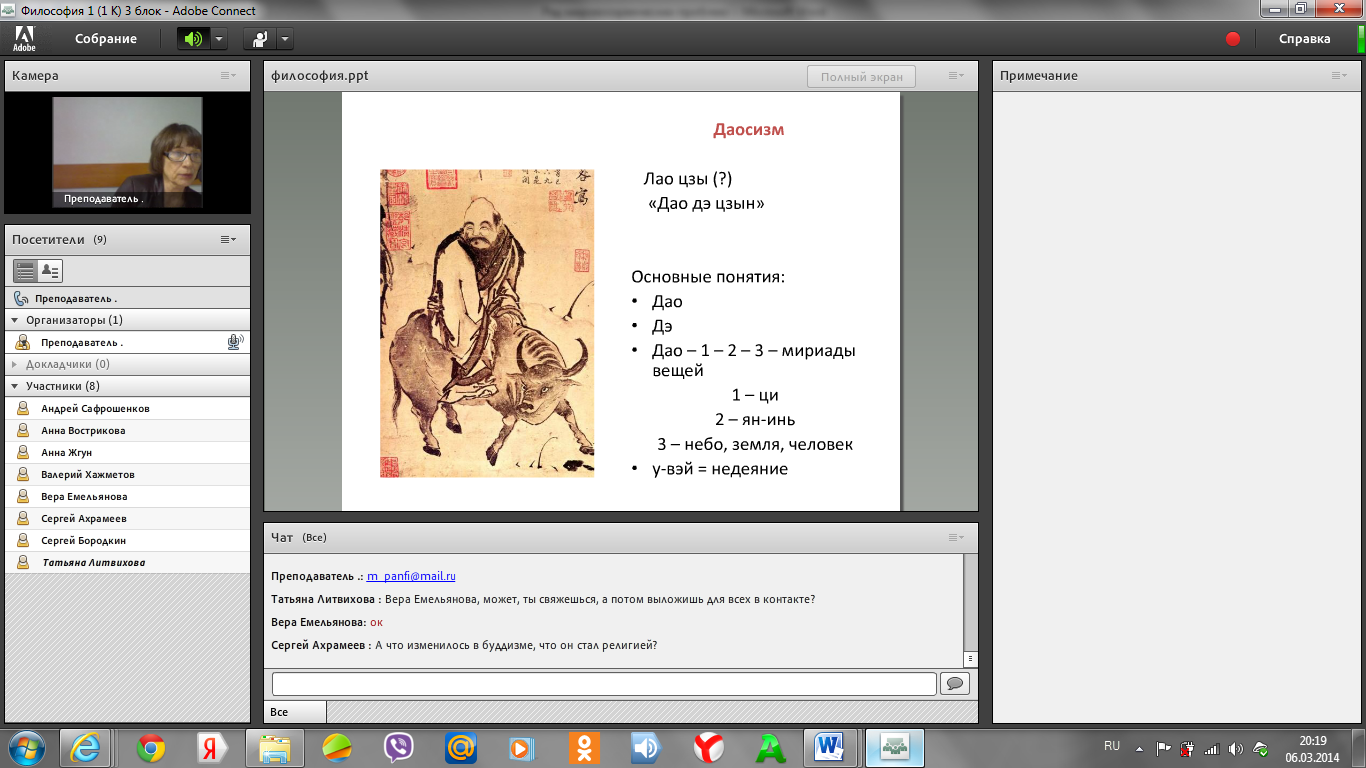Image resolution: width=1366 pixels, height=768 pixels.
Task: Open Windows Explorer folder on taskbar
Action: click(274, 748)
